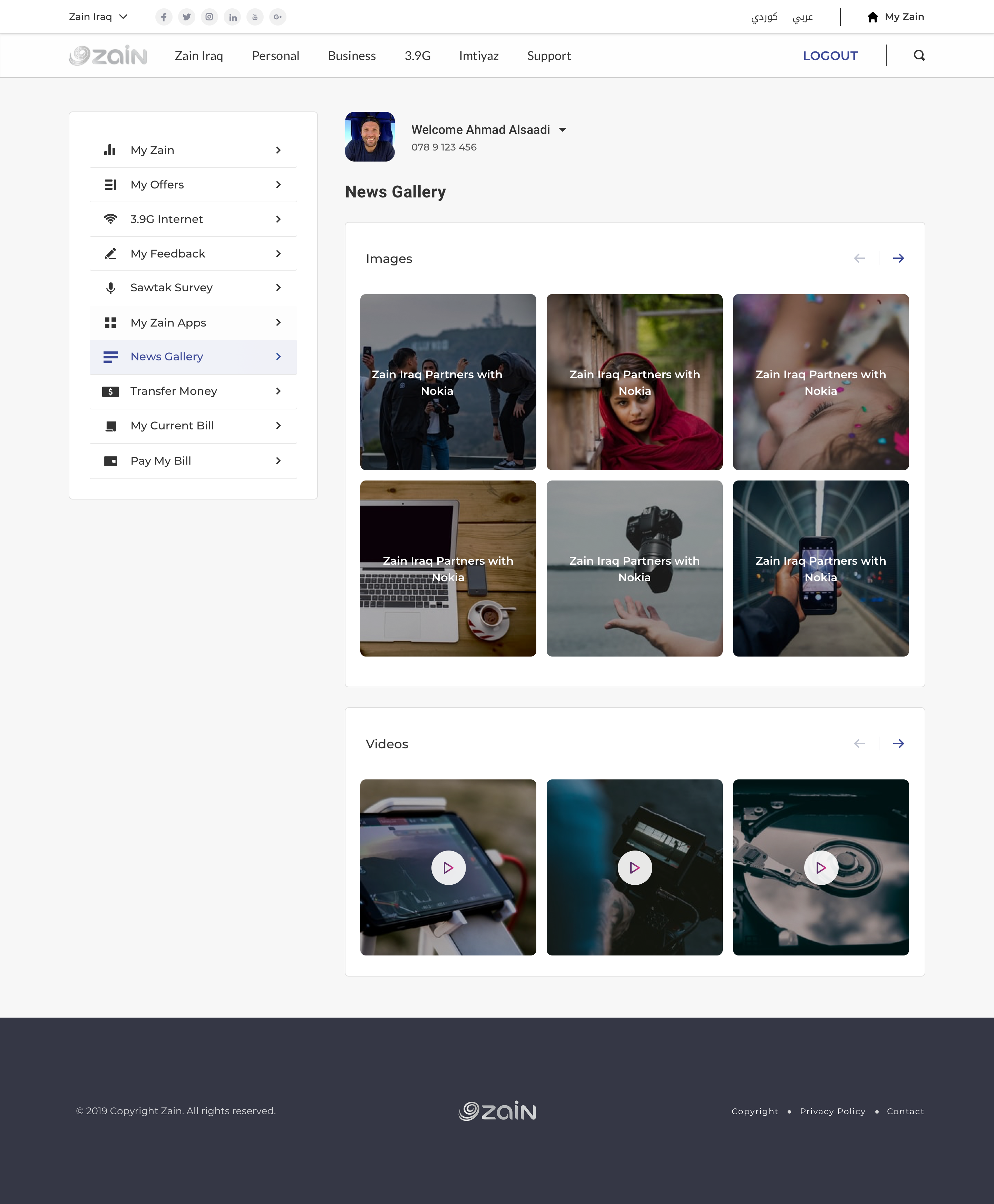The height and width of the screenshot is (1204, 994).
Task: Open the laptop and coffee image
Action: 448,569
